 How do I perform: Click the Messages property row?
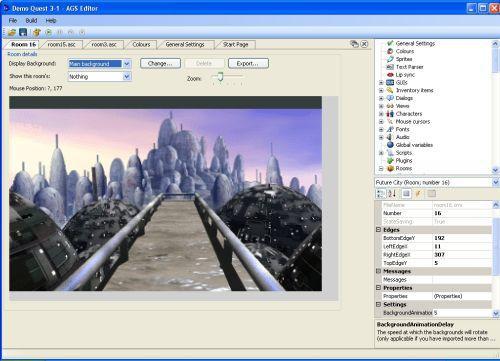click(x=437, y=279)
